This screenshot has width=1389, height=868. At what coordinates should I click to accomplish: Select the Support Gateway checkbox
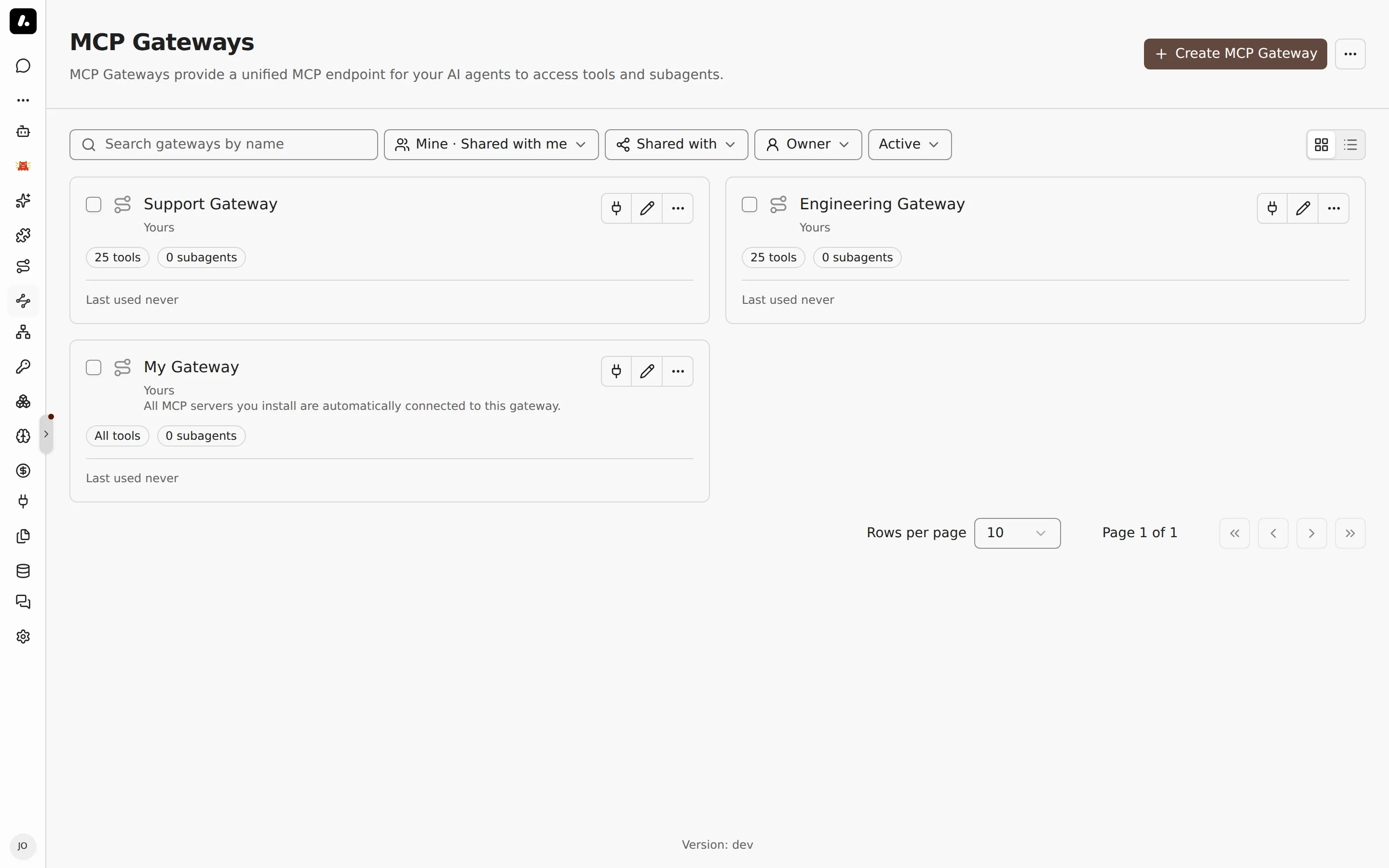click(x=94, y=204)
